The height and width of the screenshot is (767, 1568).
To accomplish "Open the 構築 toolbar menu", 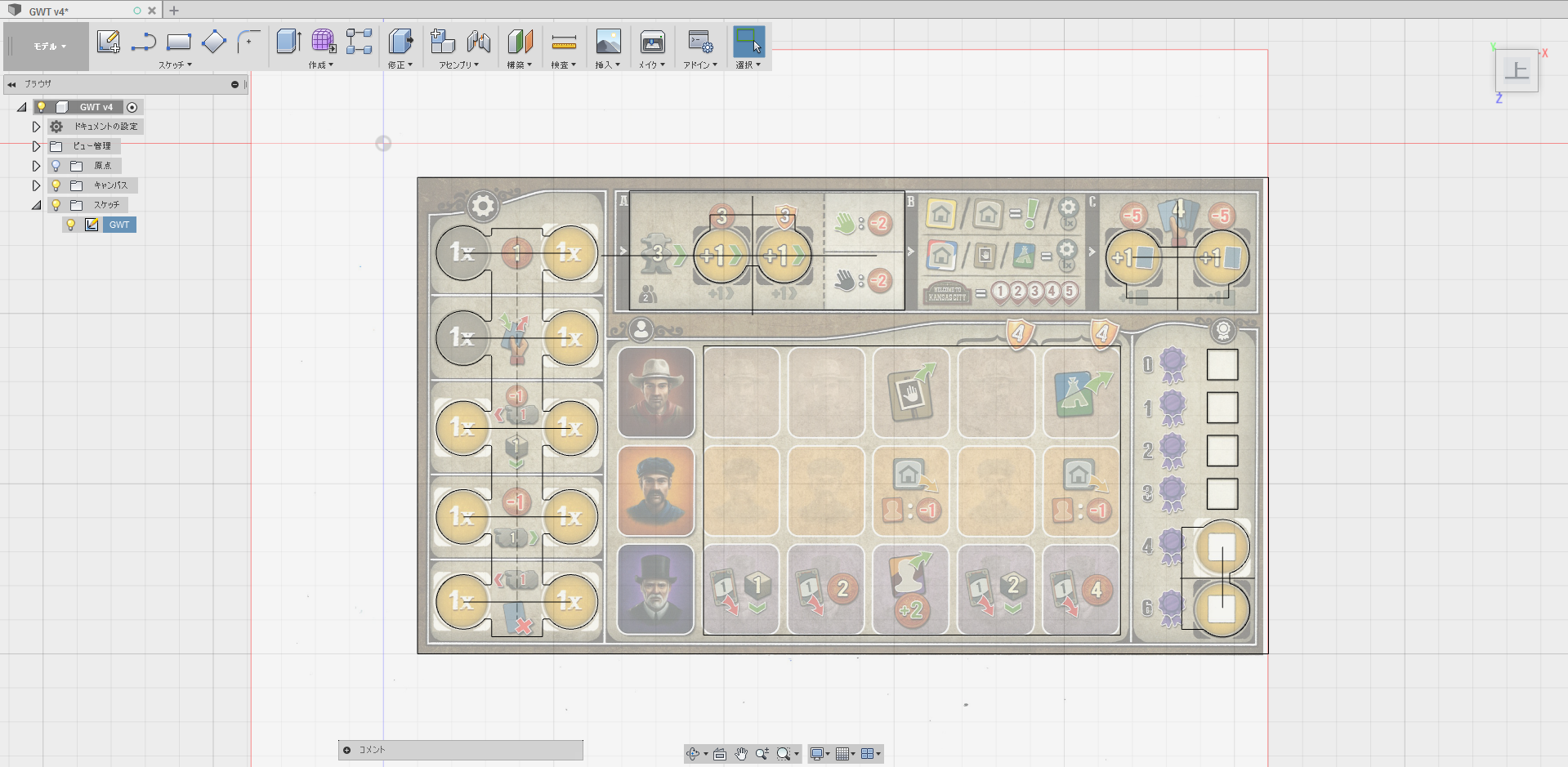I will tap(520, 65).
